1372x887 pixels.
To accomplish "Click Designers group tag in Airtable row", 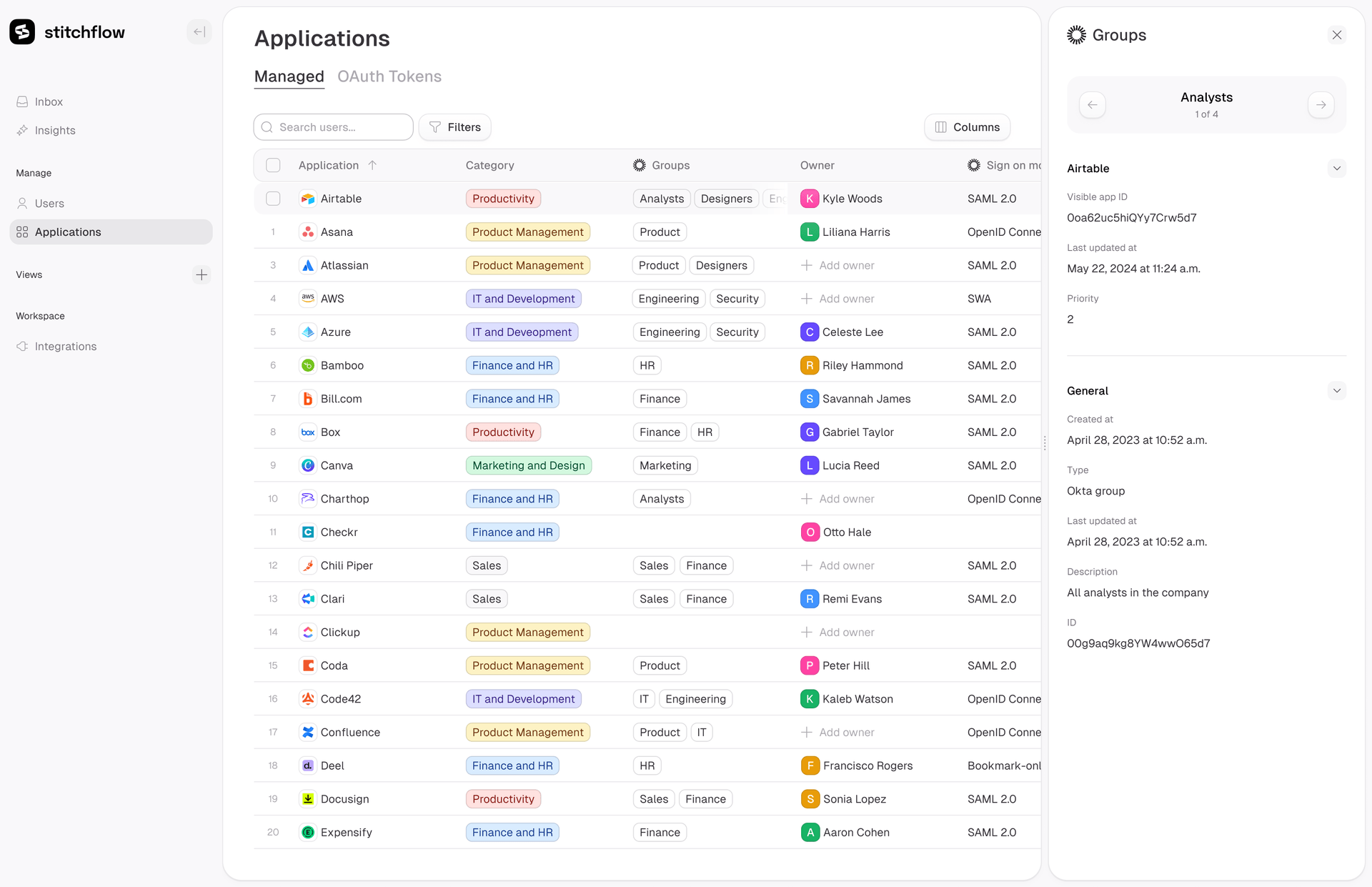I will [x=726, y=199].
